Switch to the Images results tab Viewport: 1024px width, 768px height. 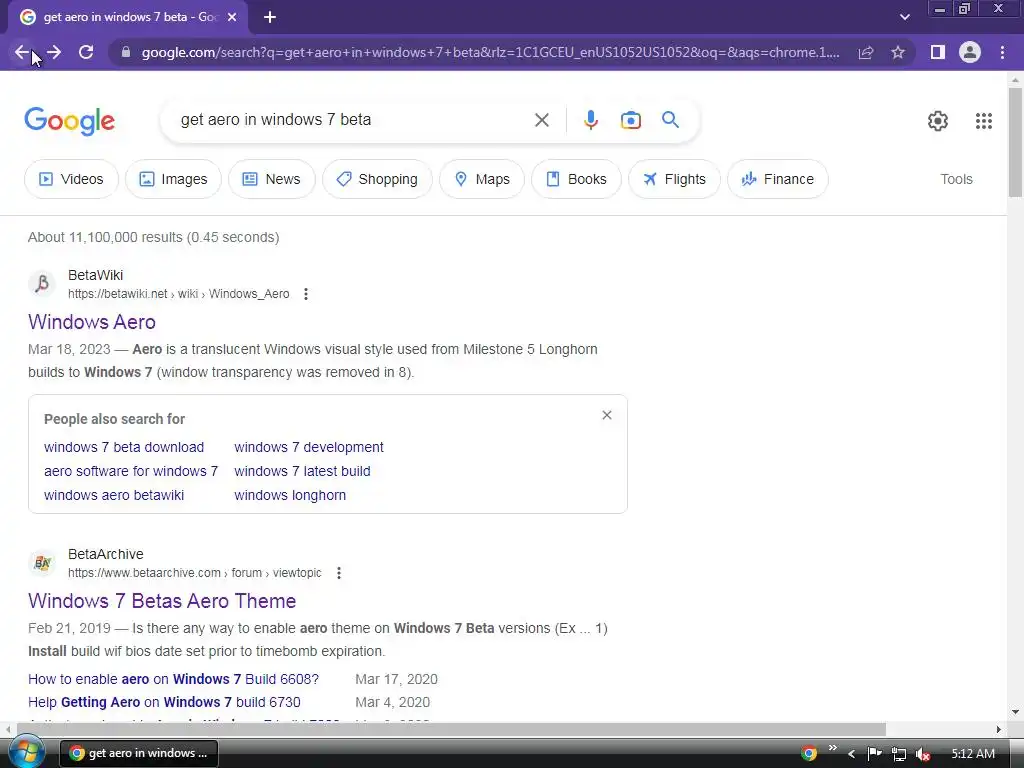173,179
